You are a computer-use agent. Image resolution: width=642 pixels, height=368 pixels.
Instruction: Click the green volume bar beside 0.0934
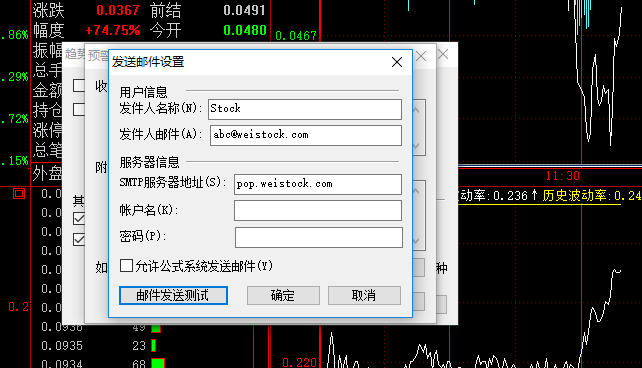click(x=158, y=363)
